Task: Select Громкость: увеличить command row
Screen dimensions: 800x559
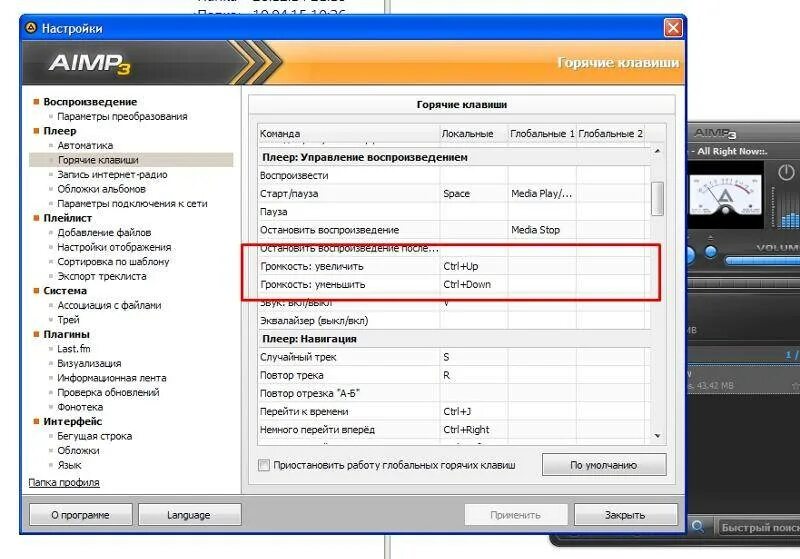Action: pos(454,266)
